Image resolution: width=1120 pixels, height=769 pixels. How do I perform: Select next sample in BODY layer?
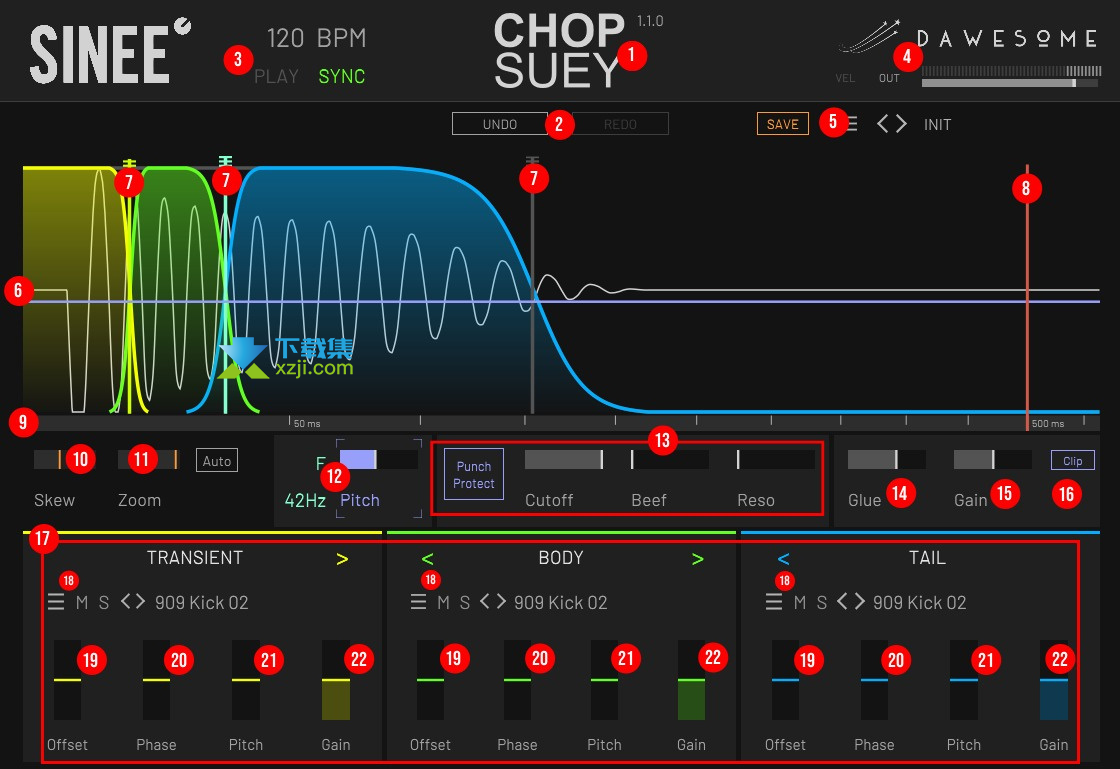[500, 602]
